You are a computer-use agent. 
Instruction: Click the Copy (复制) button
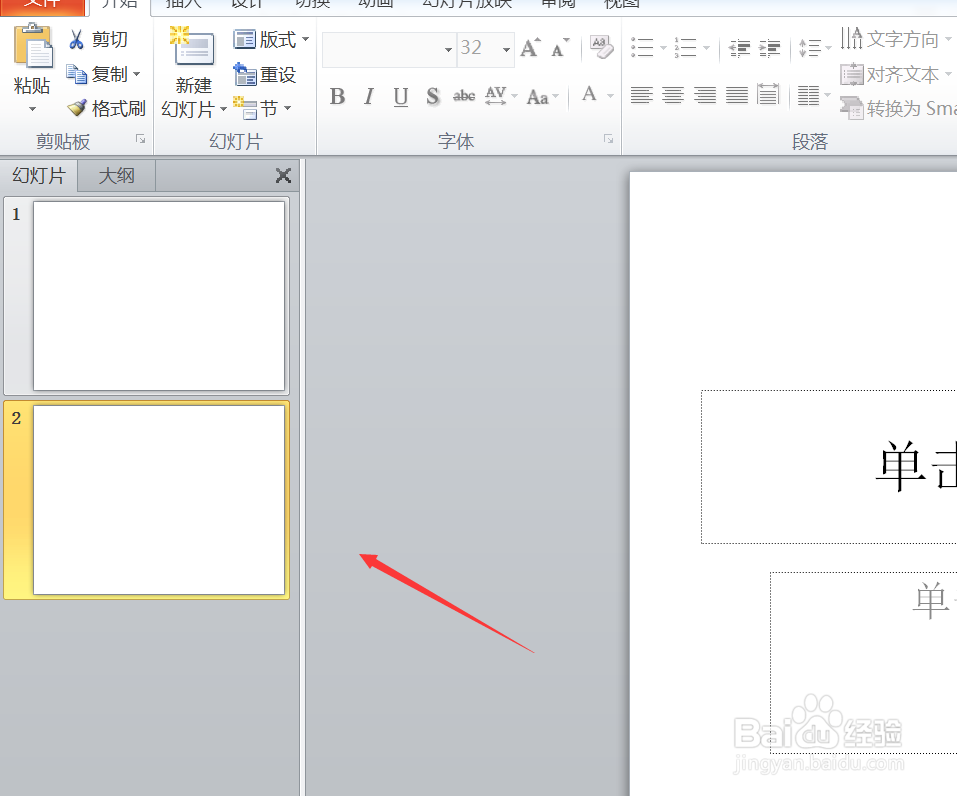click(97, 74)
